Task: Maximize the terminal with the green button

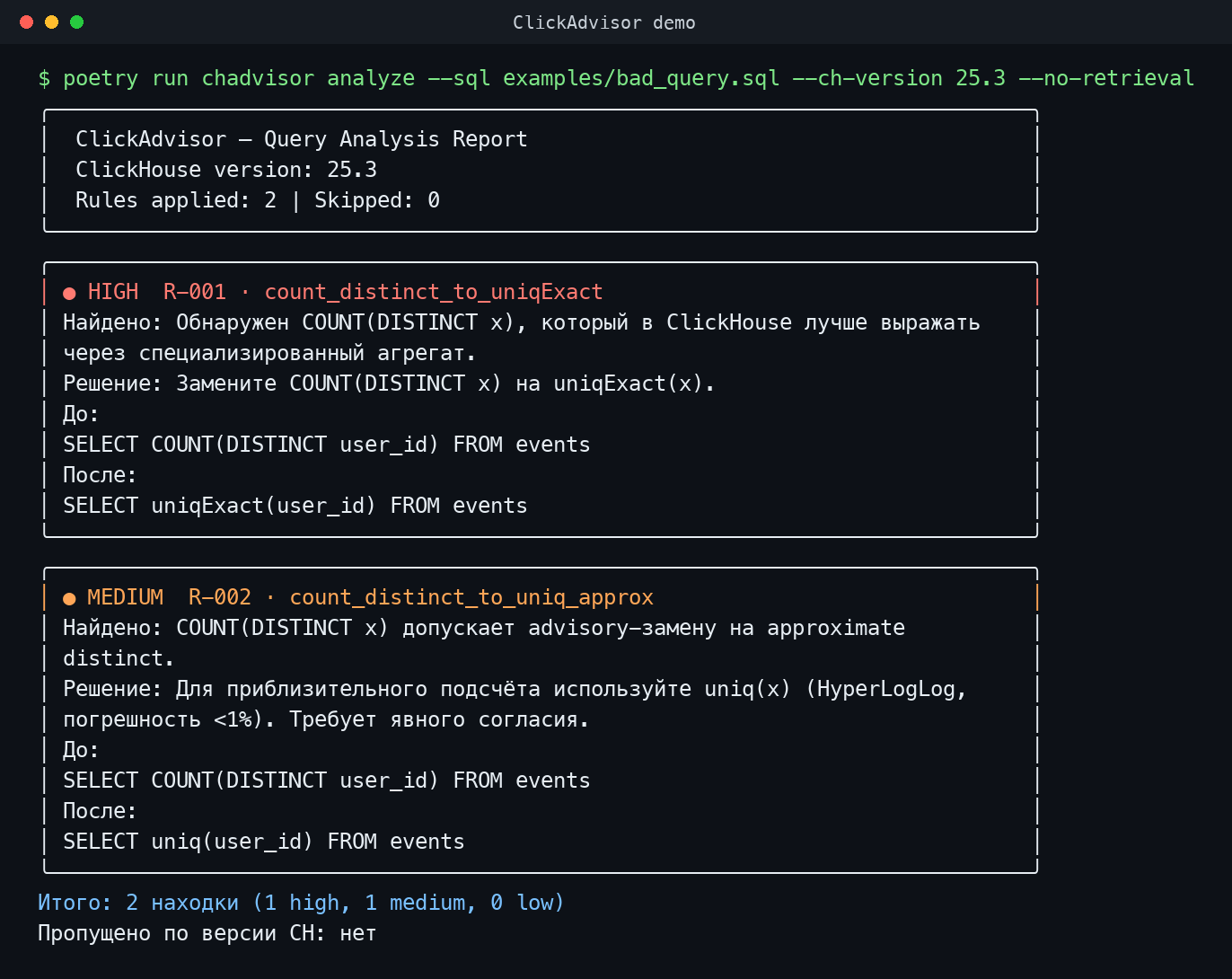Action: (77, 22)
